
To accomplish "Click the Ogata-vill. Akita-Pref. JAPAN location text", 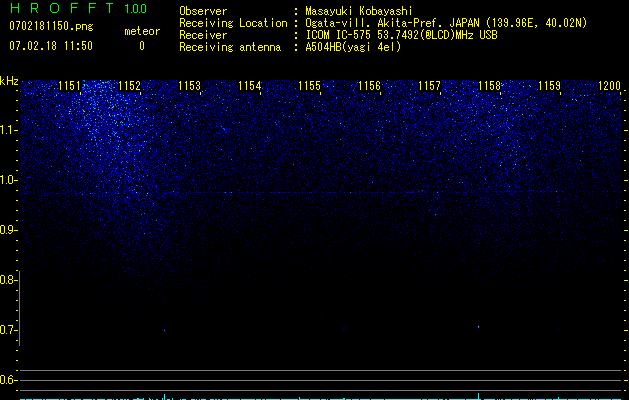I will point(446,23).
